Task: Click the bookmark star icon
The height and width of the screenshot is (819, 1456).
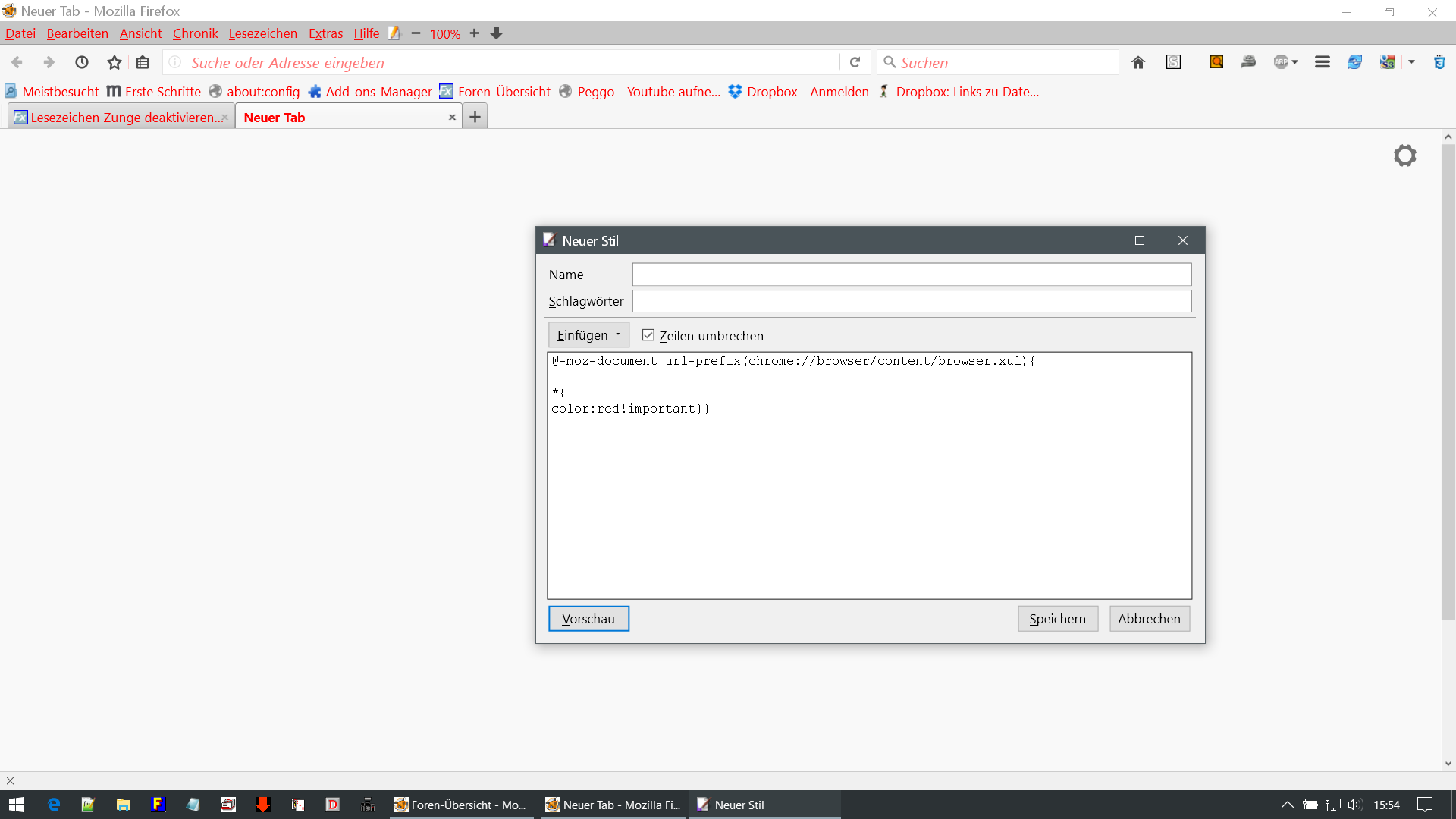Action: coord(115,63)
